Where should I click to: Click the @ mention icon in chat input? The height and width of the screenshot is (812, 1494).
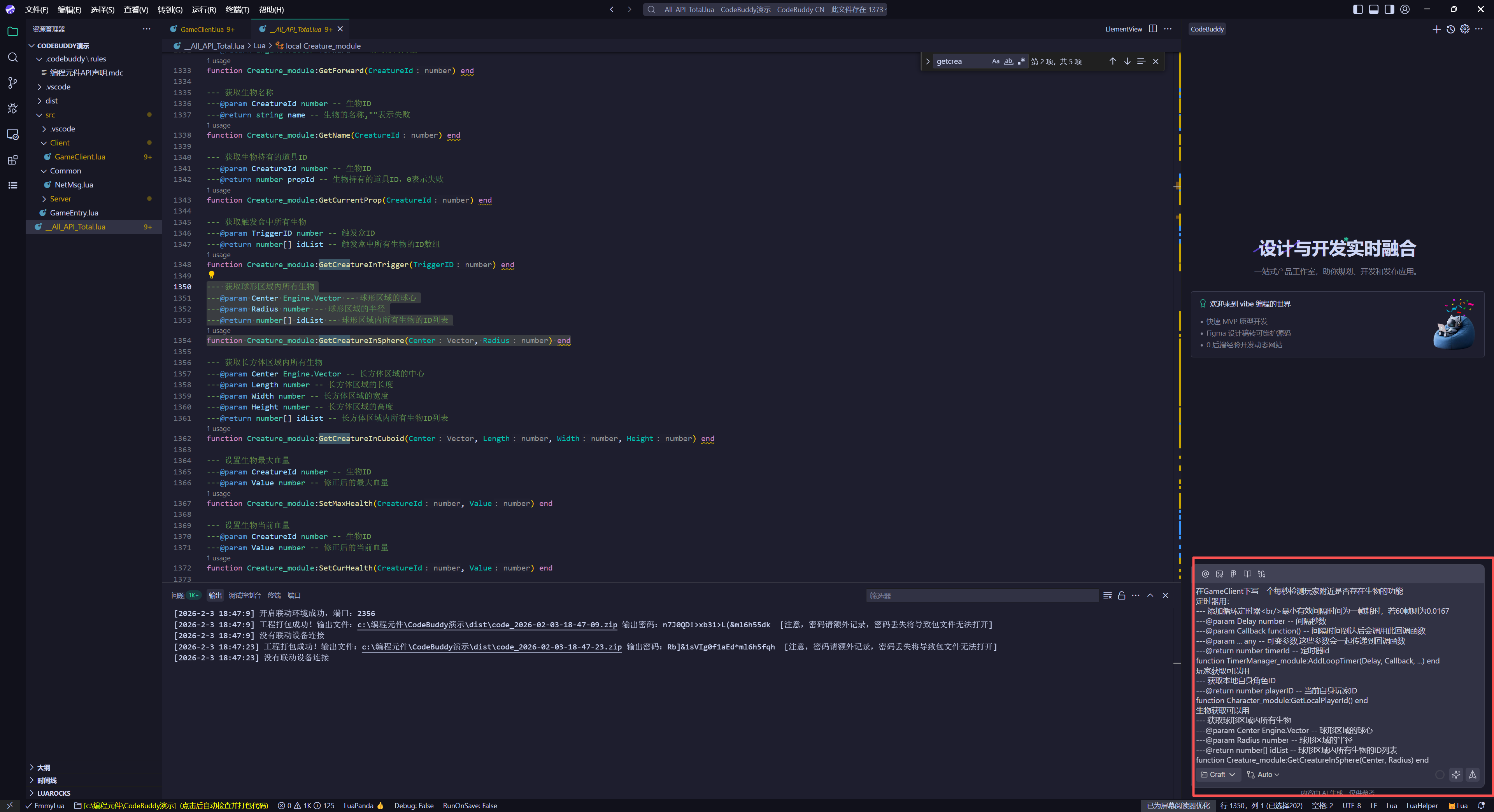pos(1205,574)
